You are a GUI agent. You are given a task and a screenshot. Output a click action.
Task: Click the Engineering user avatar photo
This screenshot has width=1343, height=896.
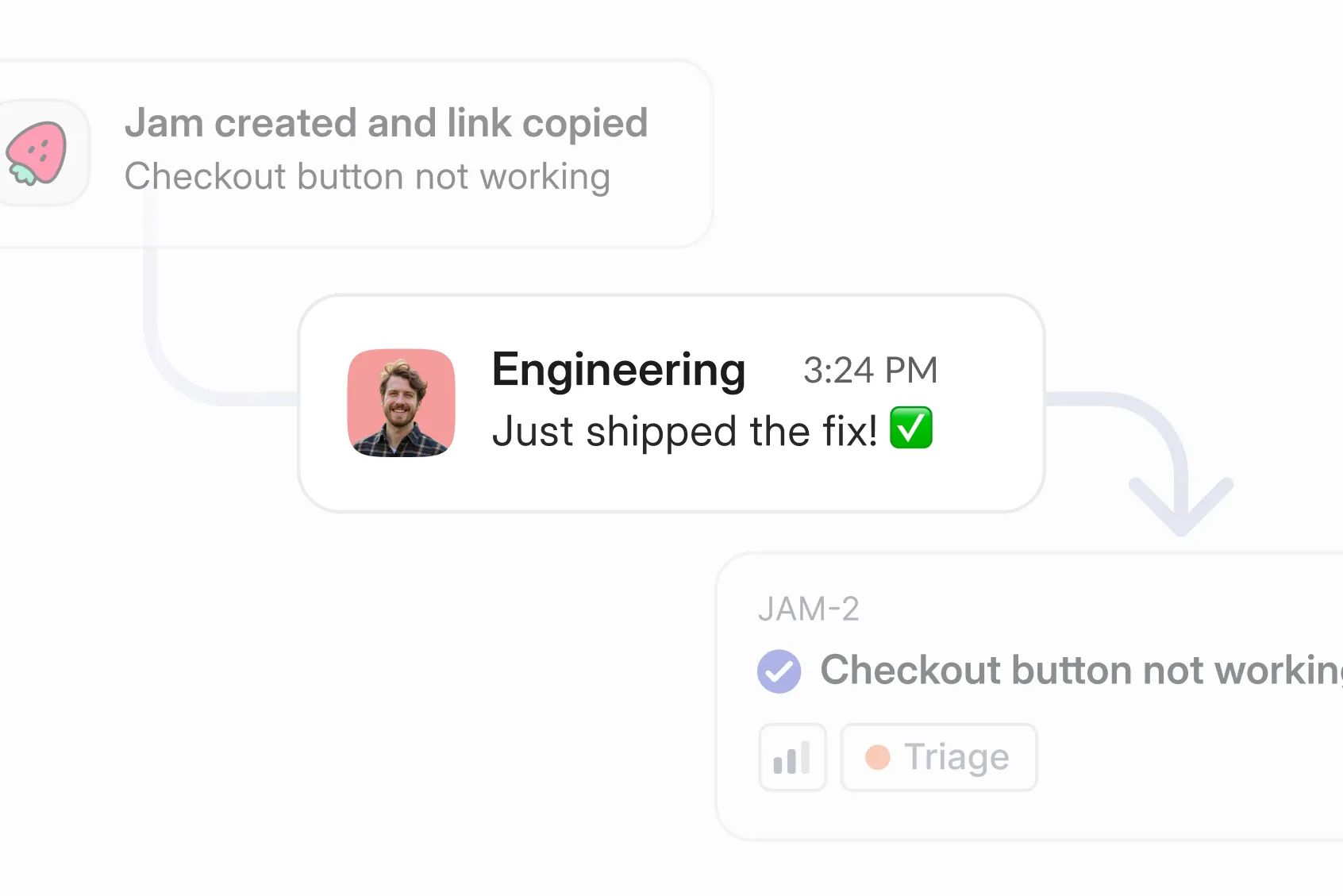402,403
